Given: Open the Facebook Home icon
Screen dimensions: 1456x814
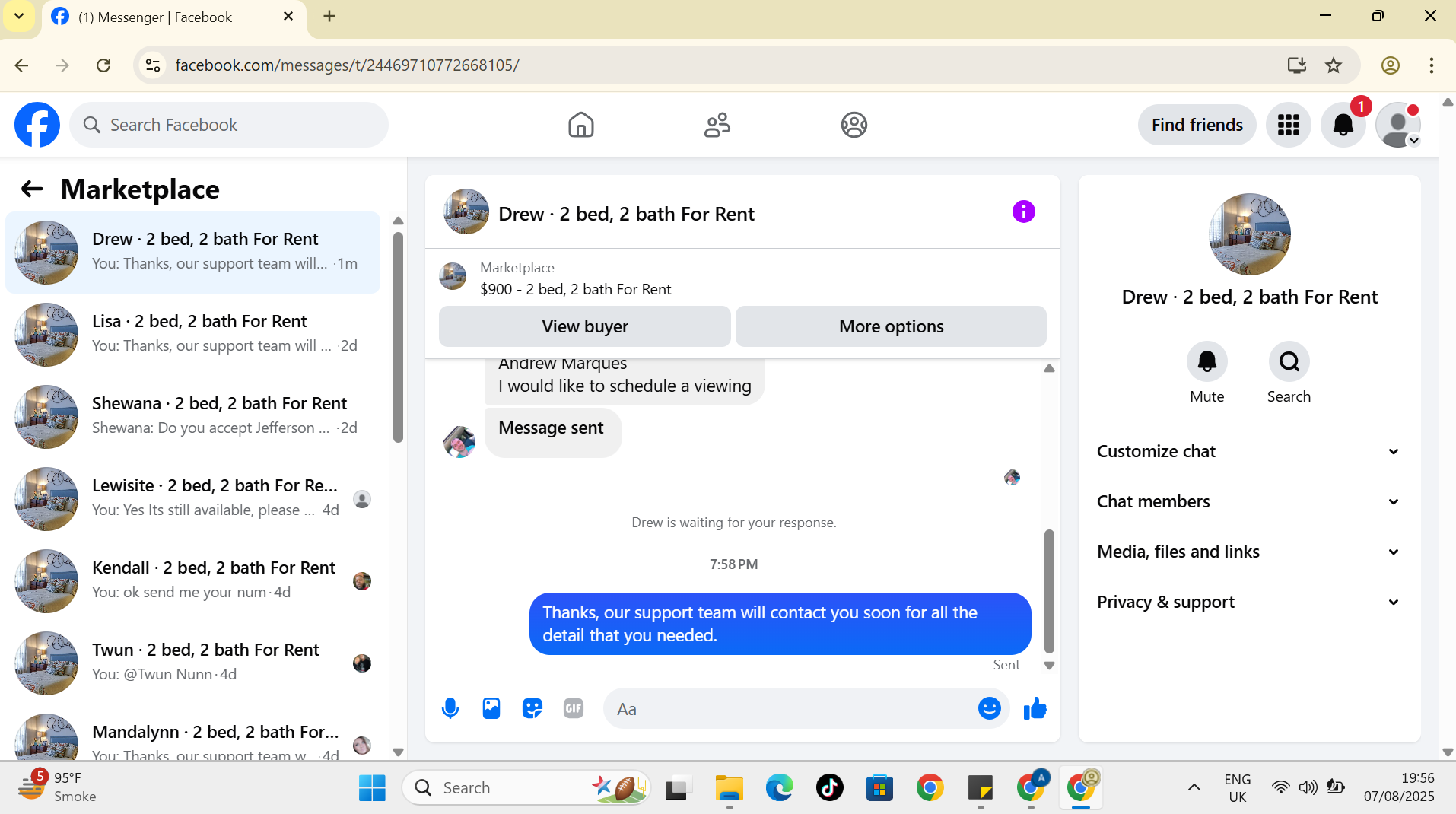Looking at the screenshot, I should (x=581, y=125).
